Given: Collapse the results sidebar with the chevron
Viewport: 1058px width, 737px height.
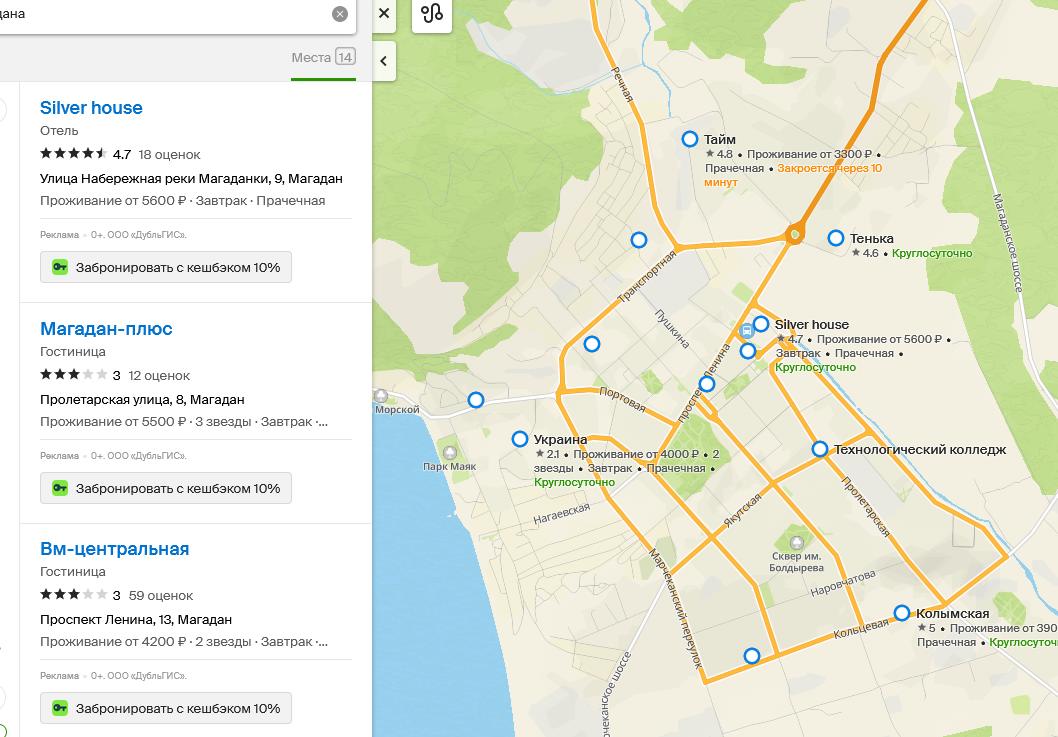Looking at the screenshot, I should point(384,61).
